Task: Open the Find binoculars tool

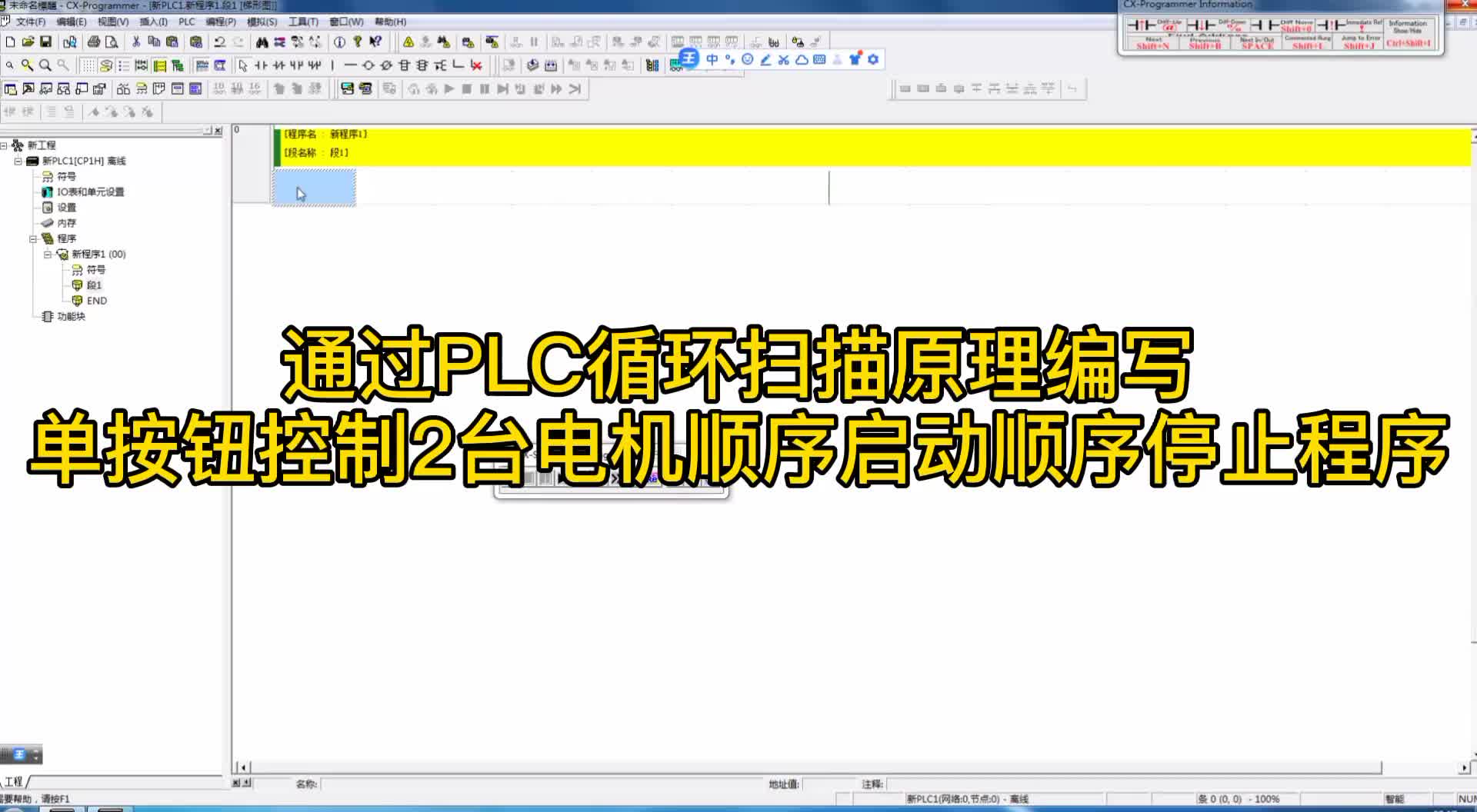Action: pos(262,42)
